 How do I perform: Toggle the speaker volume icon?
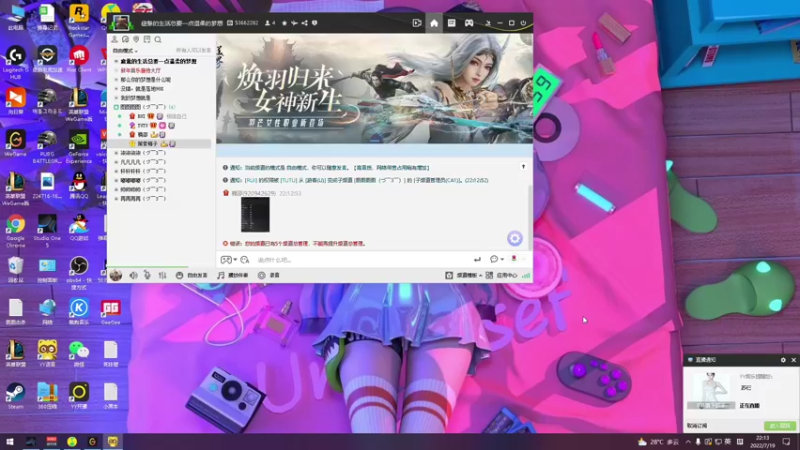[x=133, y=276]
